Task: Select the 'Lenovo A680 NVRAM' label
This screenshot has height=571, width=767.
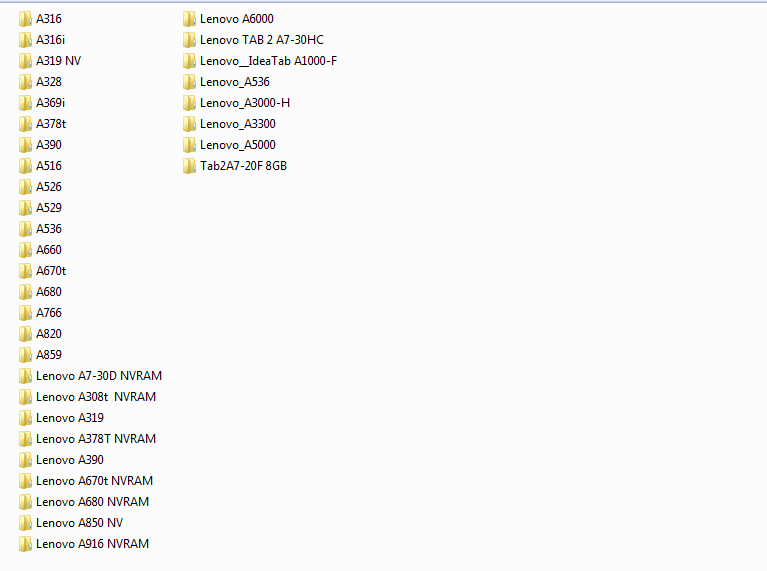Action: 92,502
